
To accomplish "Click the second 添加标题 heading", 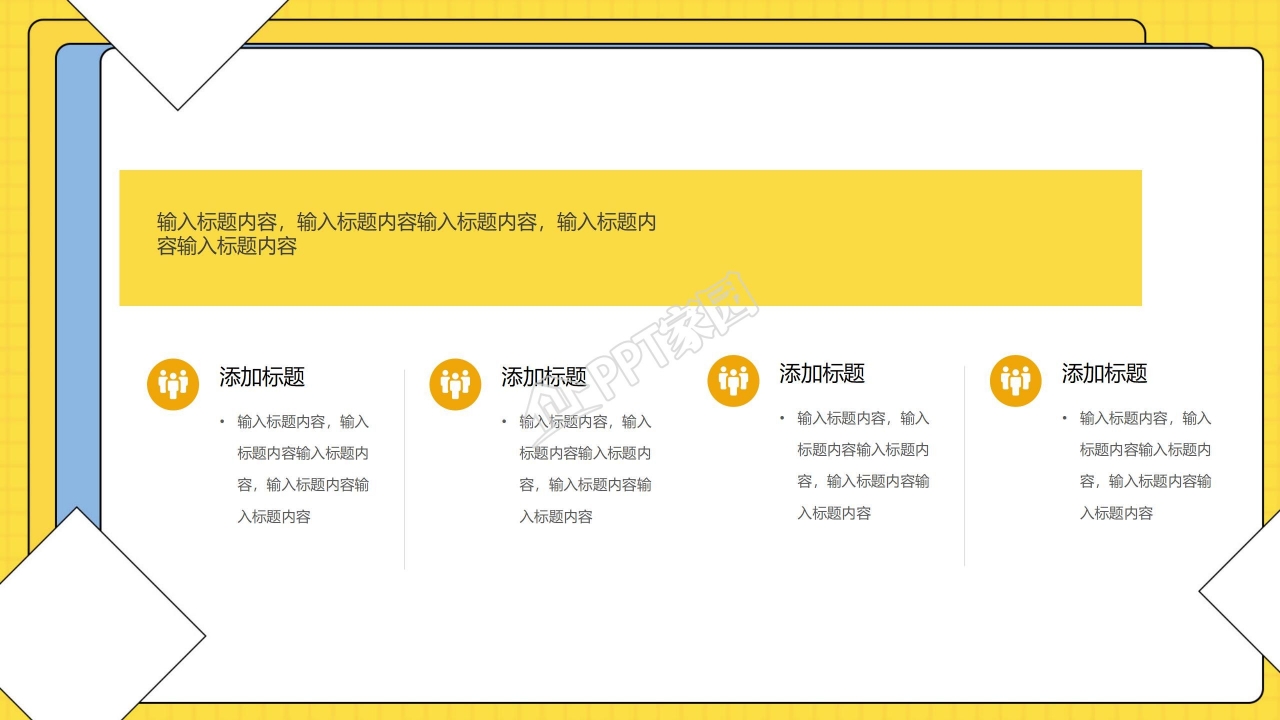I will [546, 377].
